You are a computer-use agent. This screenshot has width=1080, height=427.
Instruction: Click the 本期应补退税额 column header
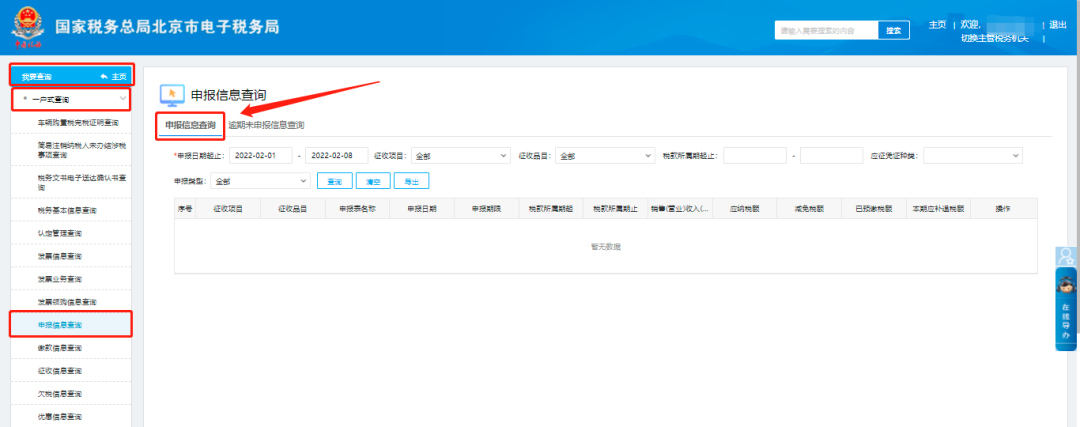coord(939,209)
